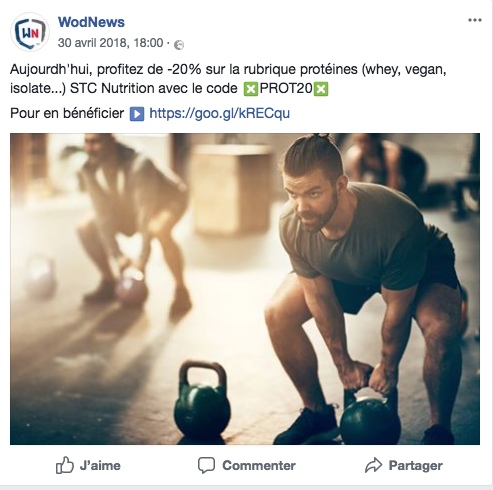Click the globe public-privacy icon
This screenshot has width=493, height=490.
179,44
